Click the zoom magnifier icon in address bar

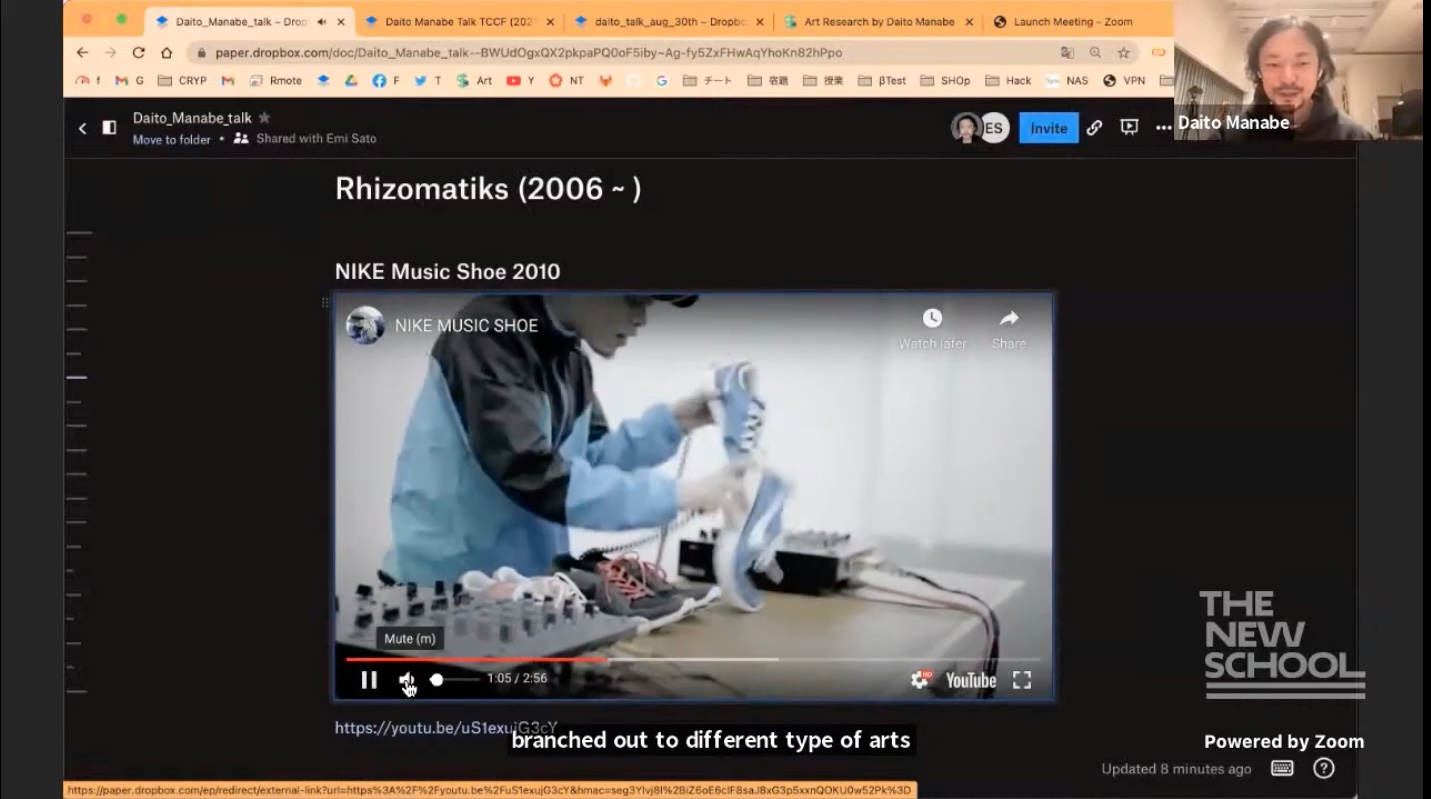click(x=1095, y=52)
